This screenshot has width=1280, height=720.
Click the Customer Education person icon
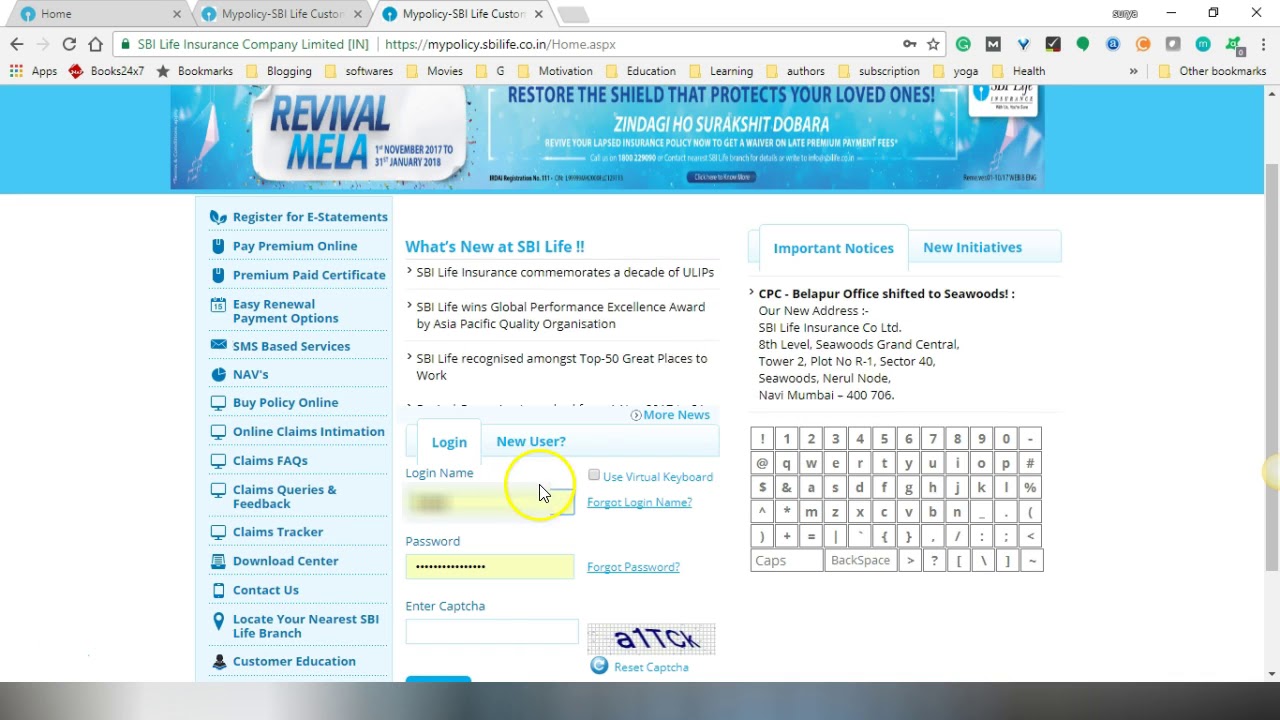218,661
